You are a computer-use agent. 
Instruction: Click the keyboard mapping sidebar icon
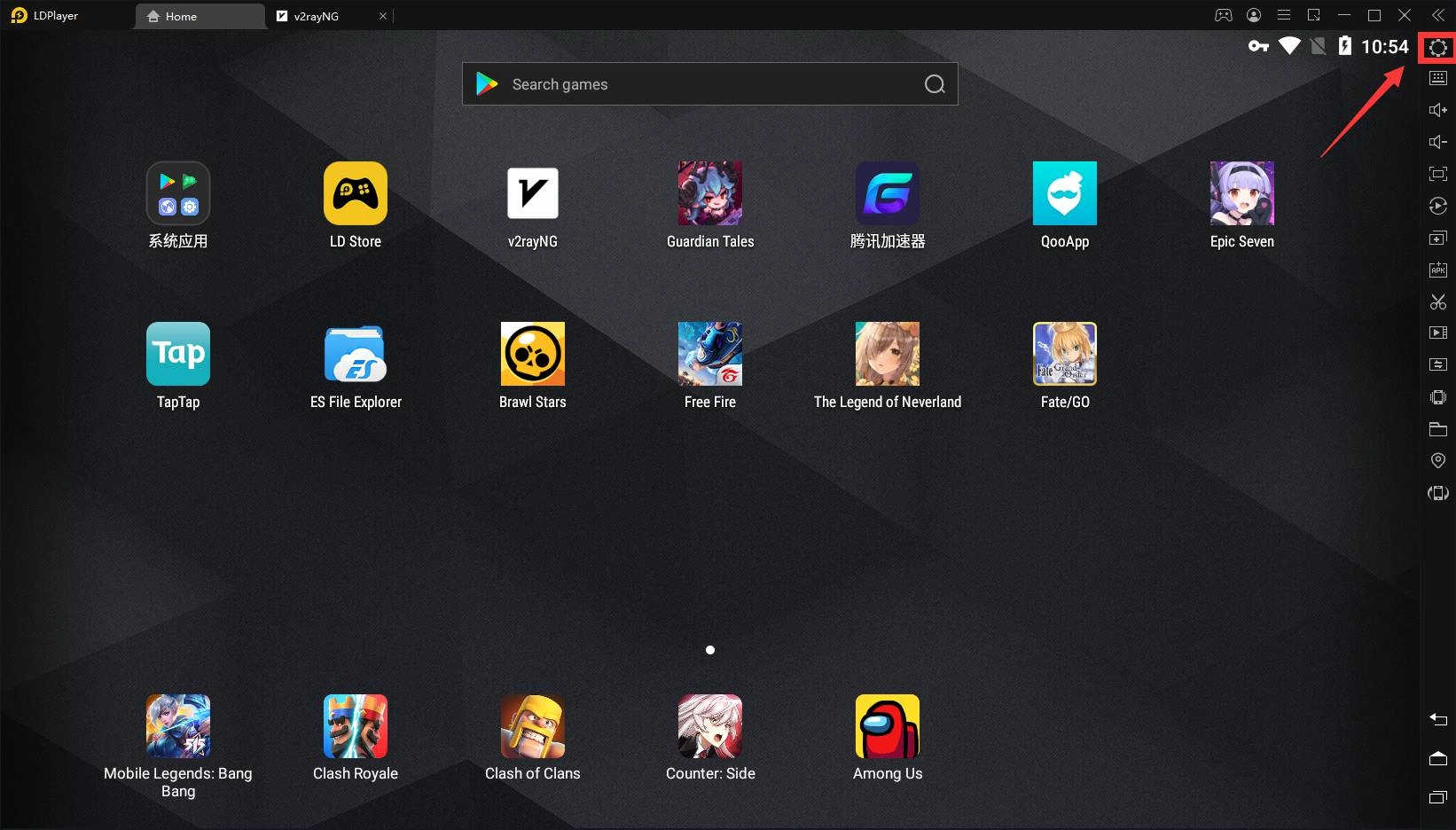point(1437,78)
